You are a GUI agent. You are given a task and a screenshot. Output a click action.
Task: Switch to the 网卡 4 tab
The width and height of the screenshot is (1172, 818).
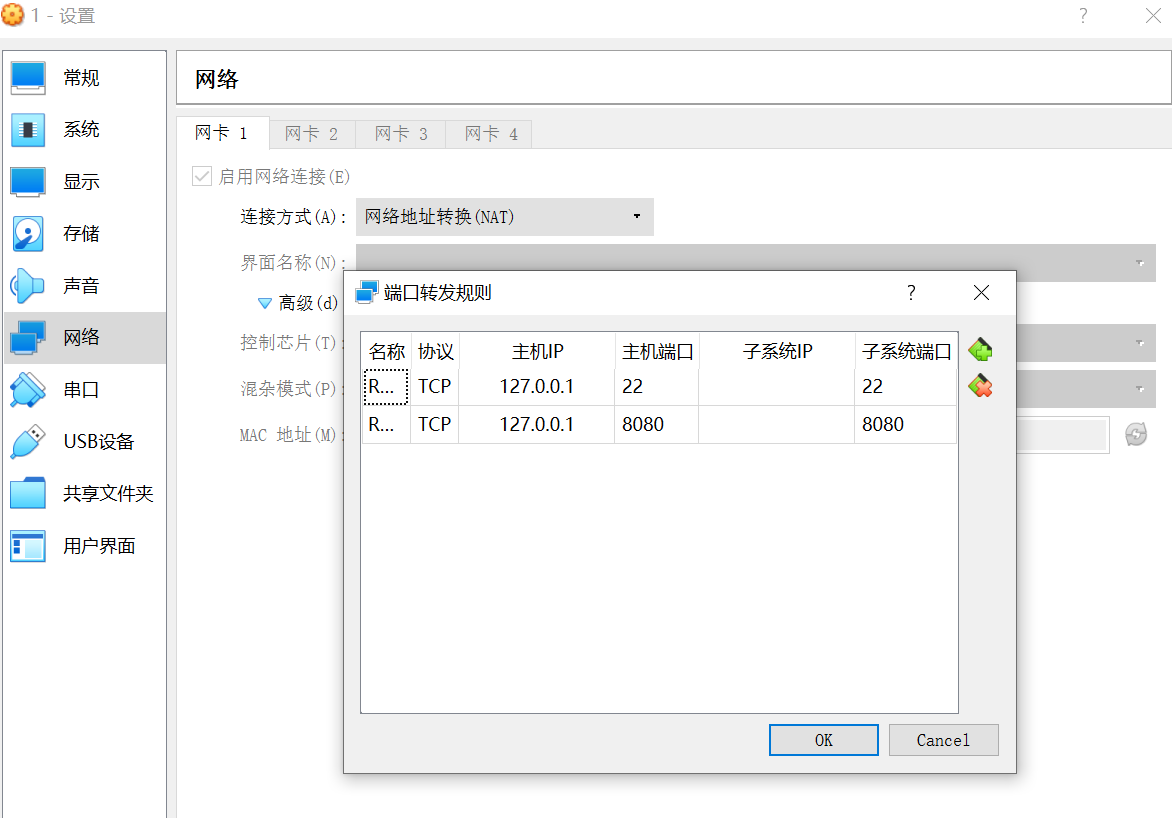[x=489, y=133]
